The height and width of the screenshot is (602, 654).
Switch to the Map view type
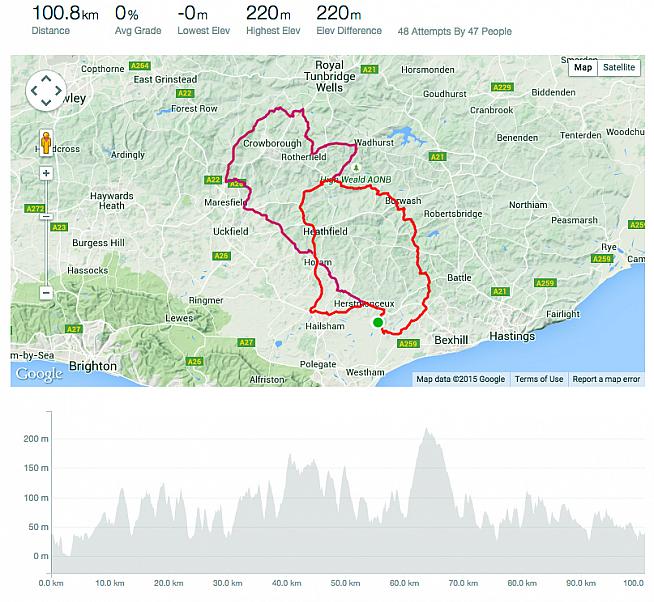tap(581, 68)
